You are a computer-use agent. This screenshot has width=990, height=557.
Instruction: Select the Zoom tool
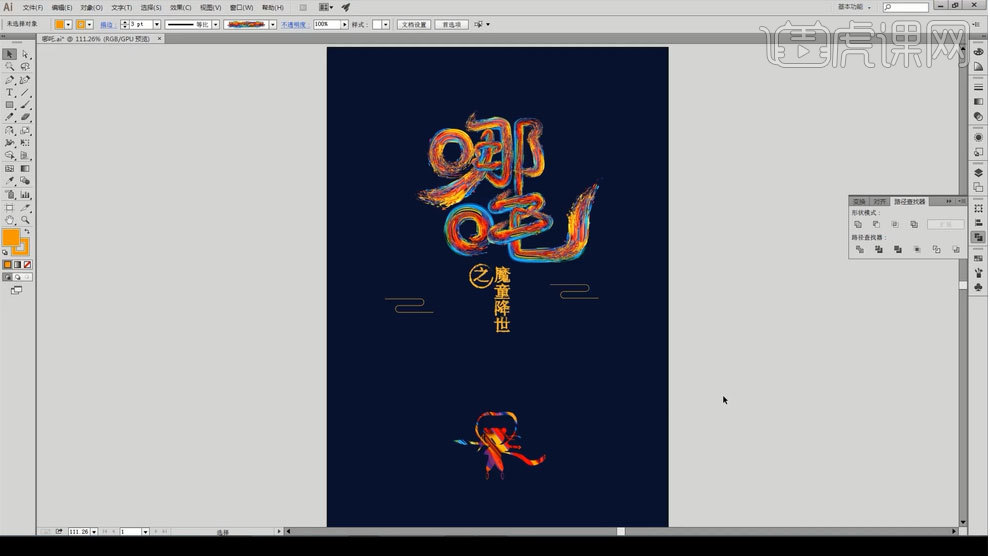pyautogui.click(x=25, y=220)
